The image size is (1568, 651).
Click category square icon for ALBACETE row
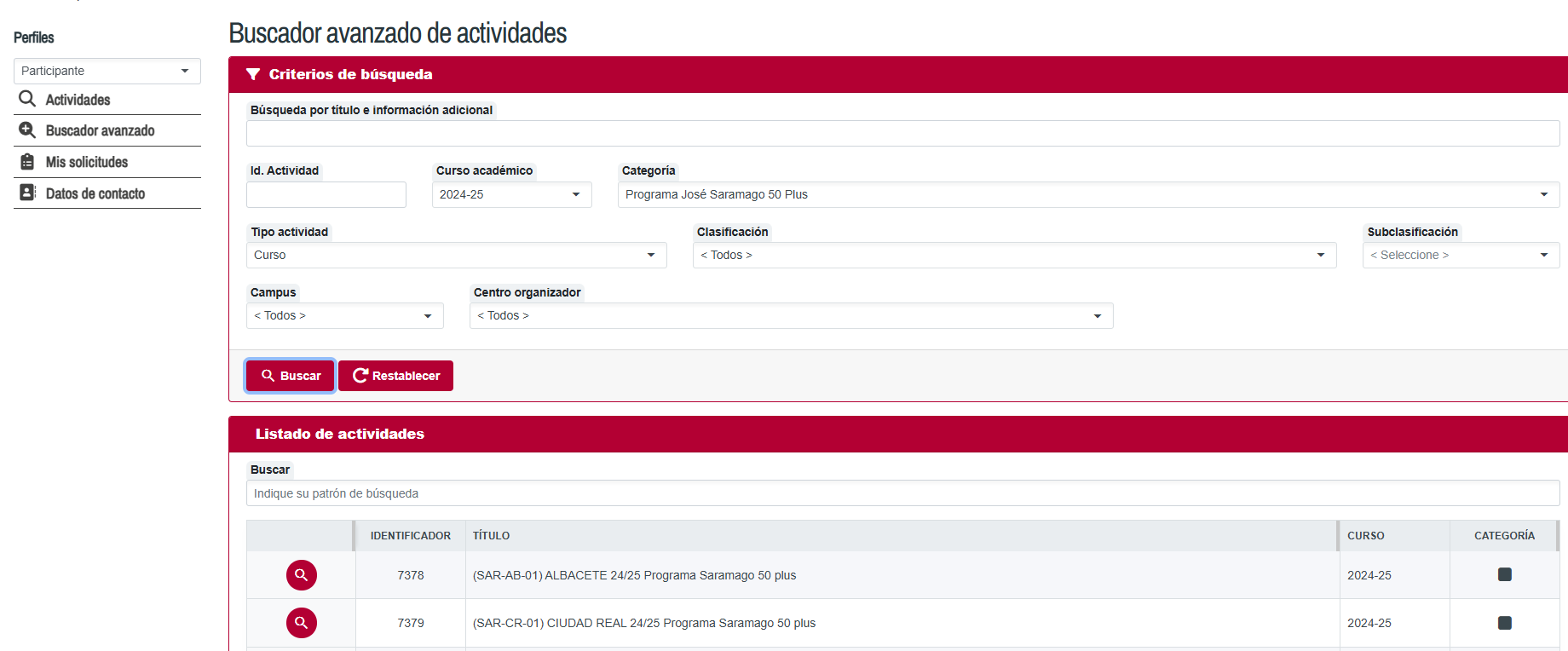coord(1505,574)
